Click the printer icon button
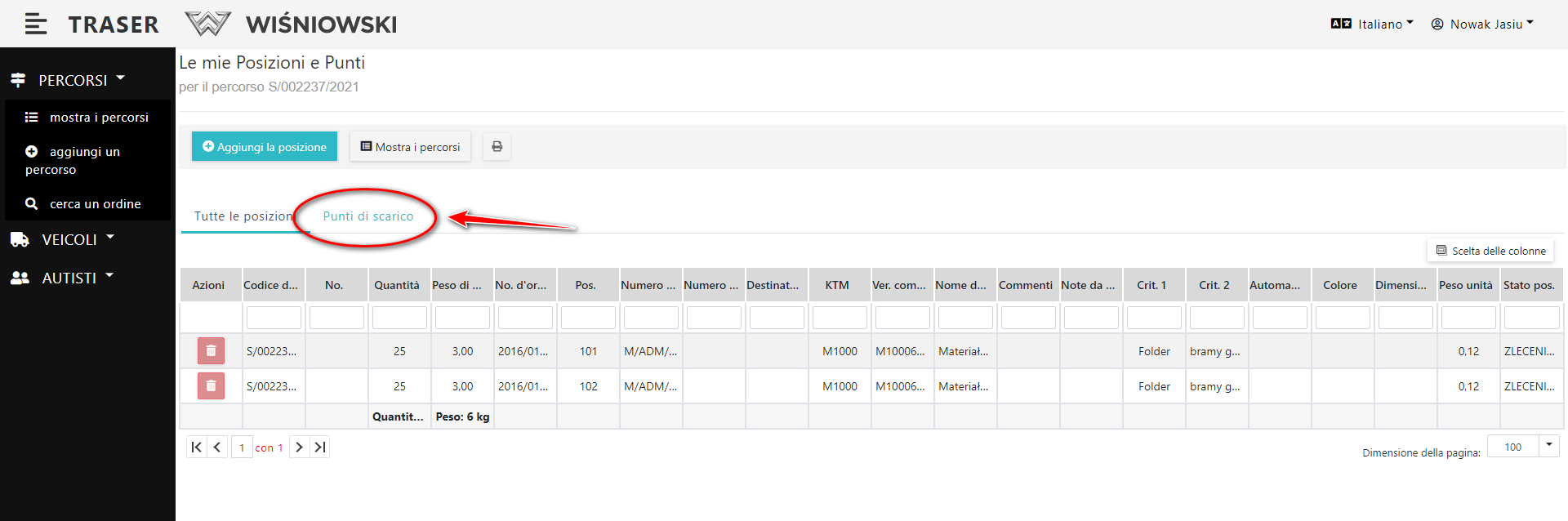This screenshot has width=1568, height=521. click(x=497, y=147)
